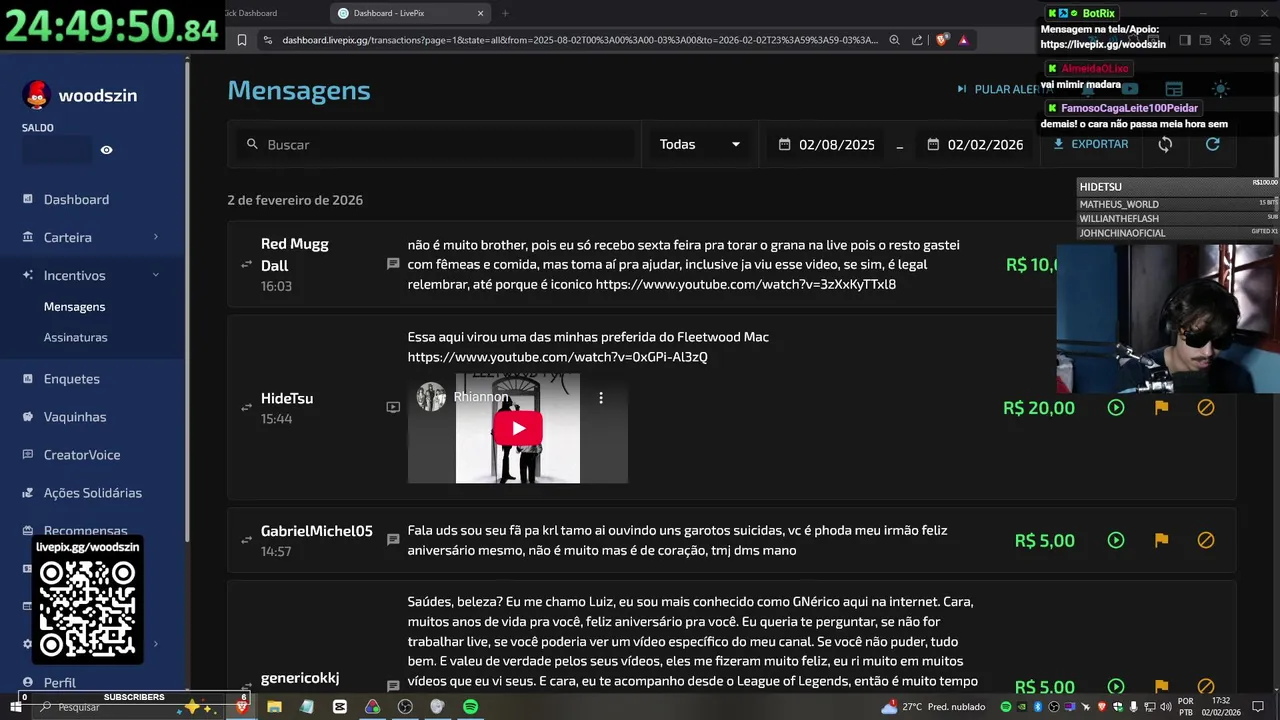The image size is (1280, 720).
Task: Open the browser hamburger menu
Action: 1266,40
